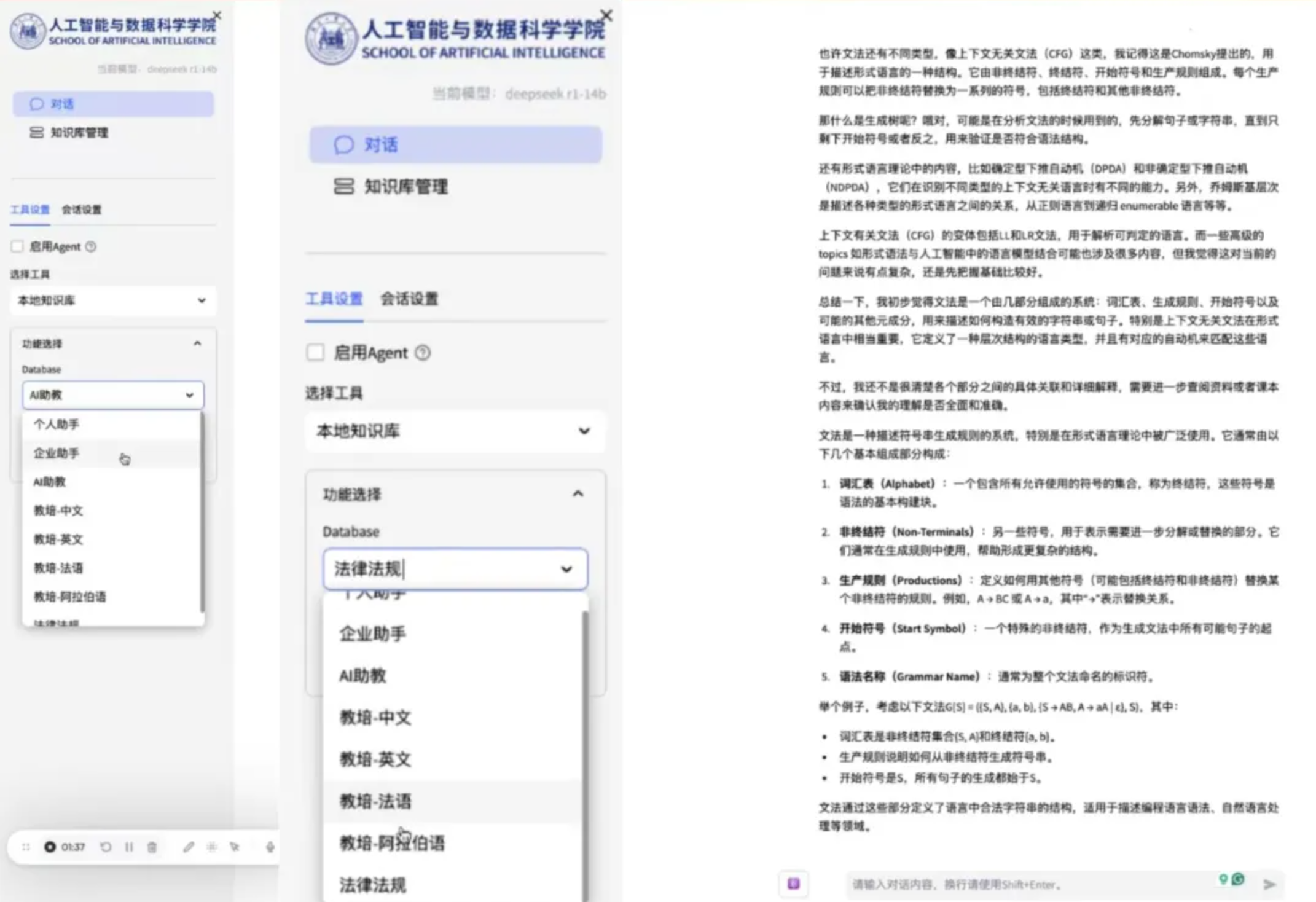Delete the recording with the trash icon

152,847
